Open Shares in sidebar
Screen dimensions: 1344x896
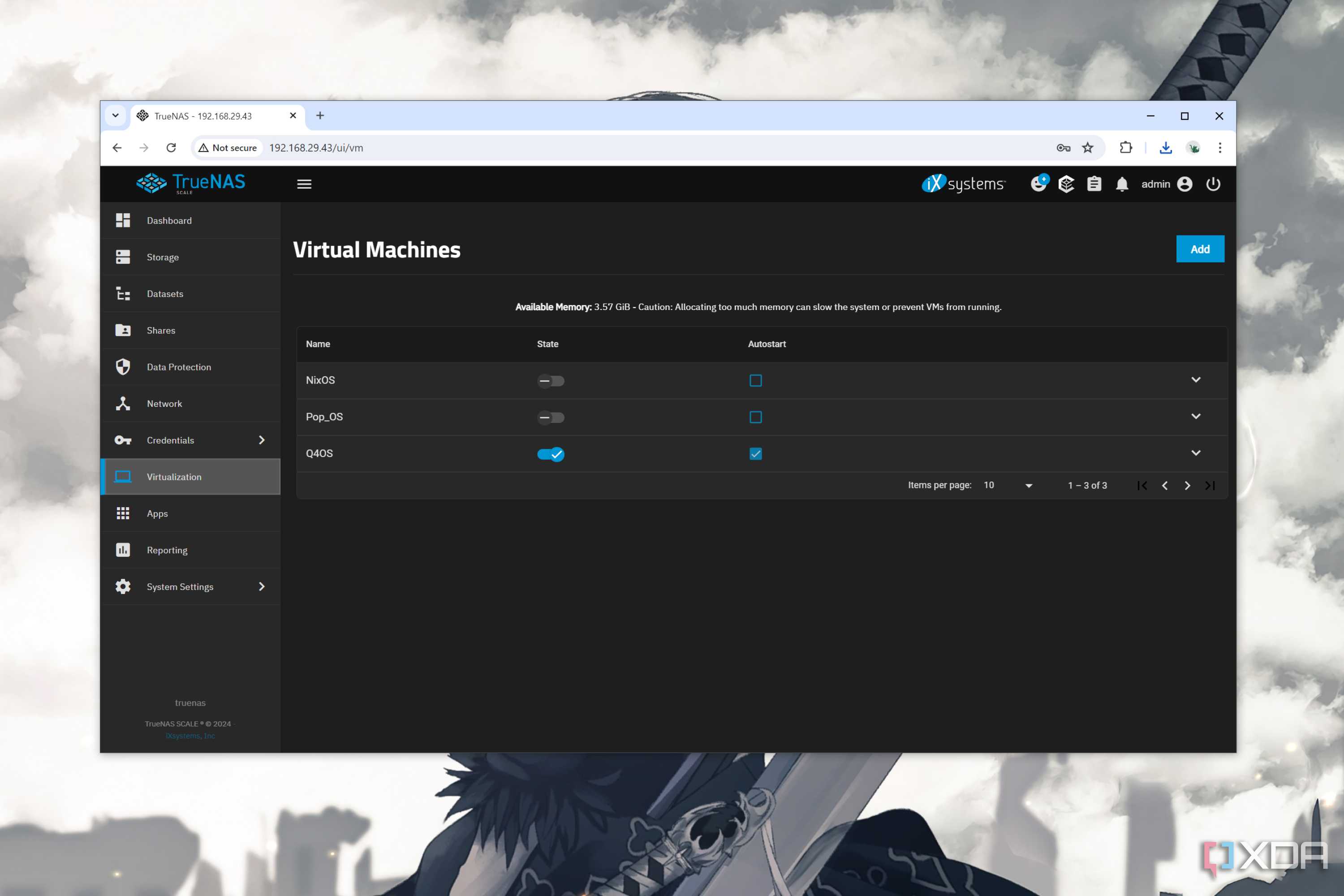click(x=190, y=330)
